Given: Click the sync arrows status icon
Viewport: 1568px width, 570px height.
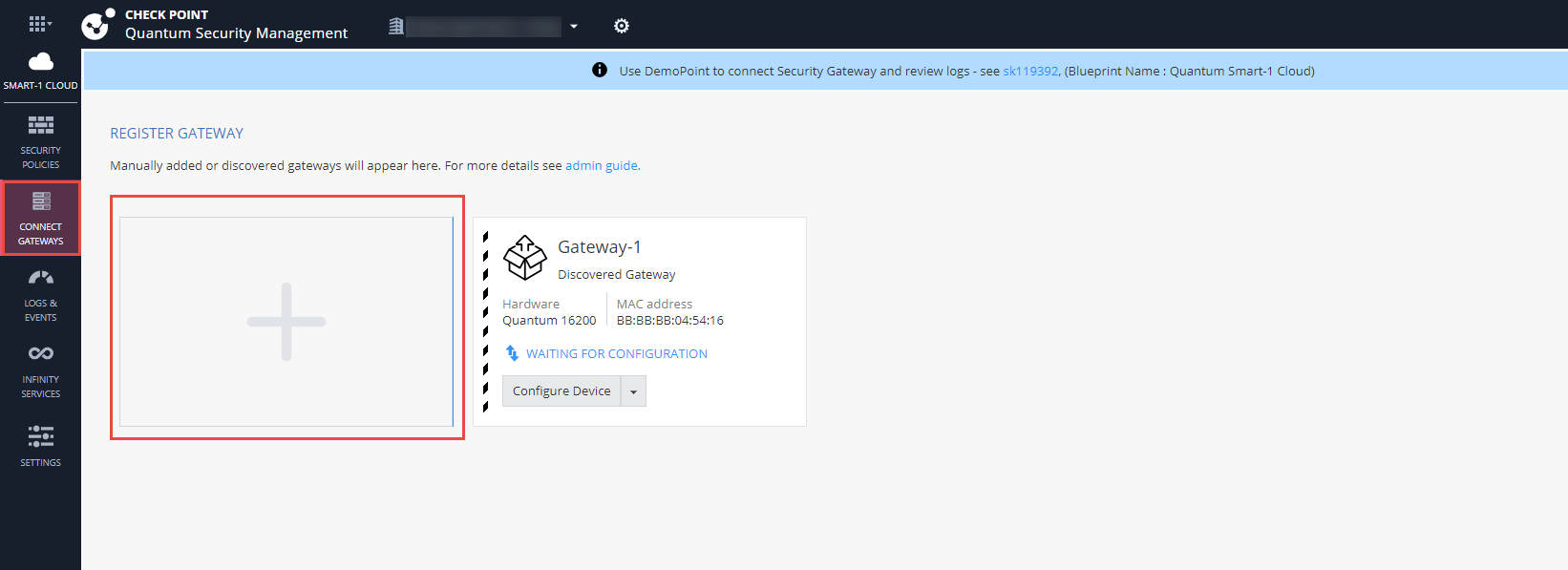Looking at the screenshot, I should [512, 353].
